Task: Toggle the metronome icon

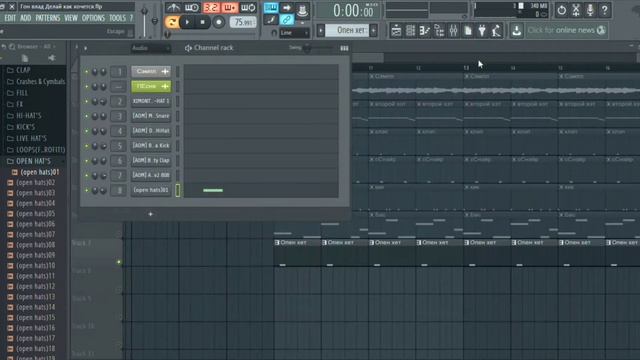Action: [x=173, y=7]
